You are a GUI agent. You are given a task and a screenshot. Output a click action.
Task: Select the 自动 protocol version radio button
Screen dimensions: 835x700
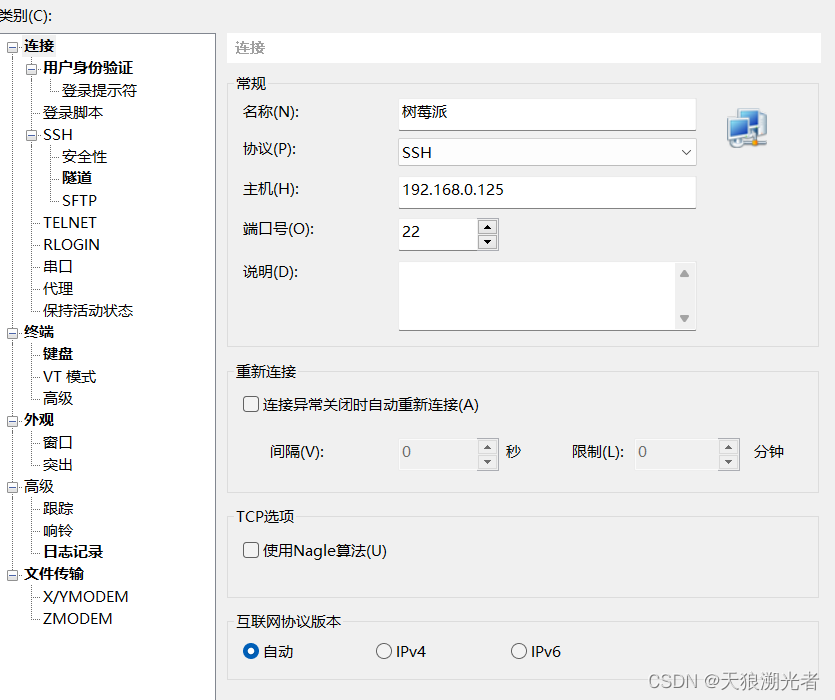[x=251, y=651]
